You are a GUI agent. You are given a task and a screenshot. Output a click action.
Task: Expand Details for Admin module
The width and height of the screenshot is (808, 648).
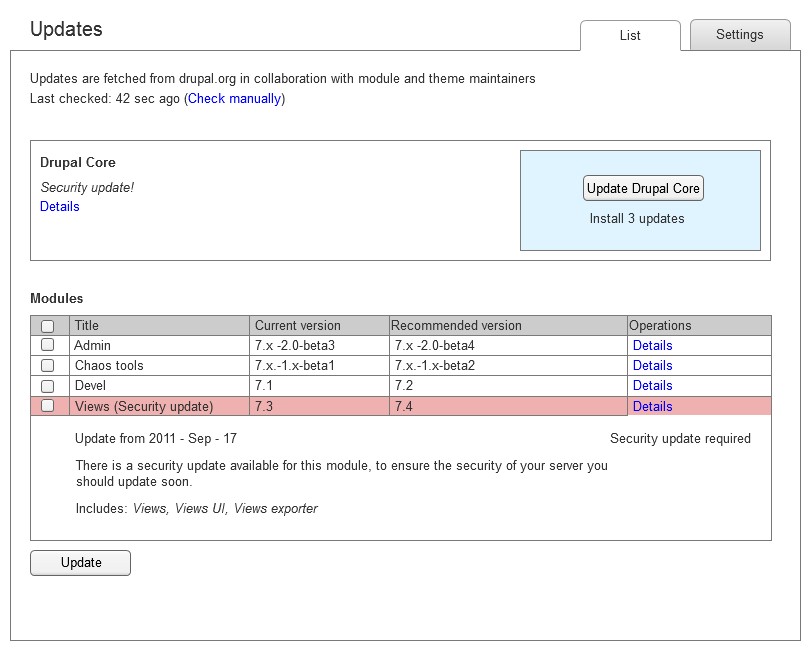click(652, 345)
